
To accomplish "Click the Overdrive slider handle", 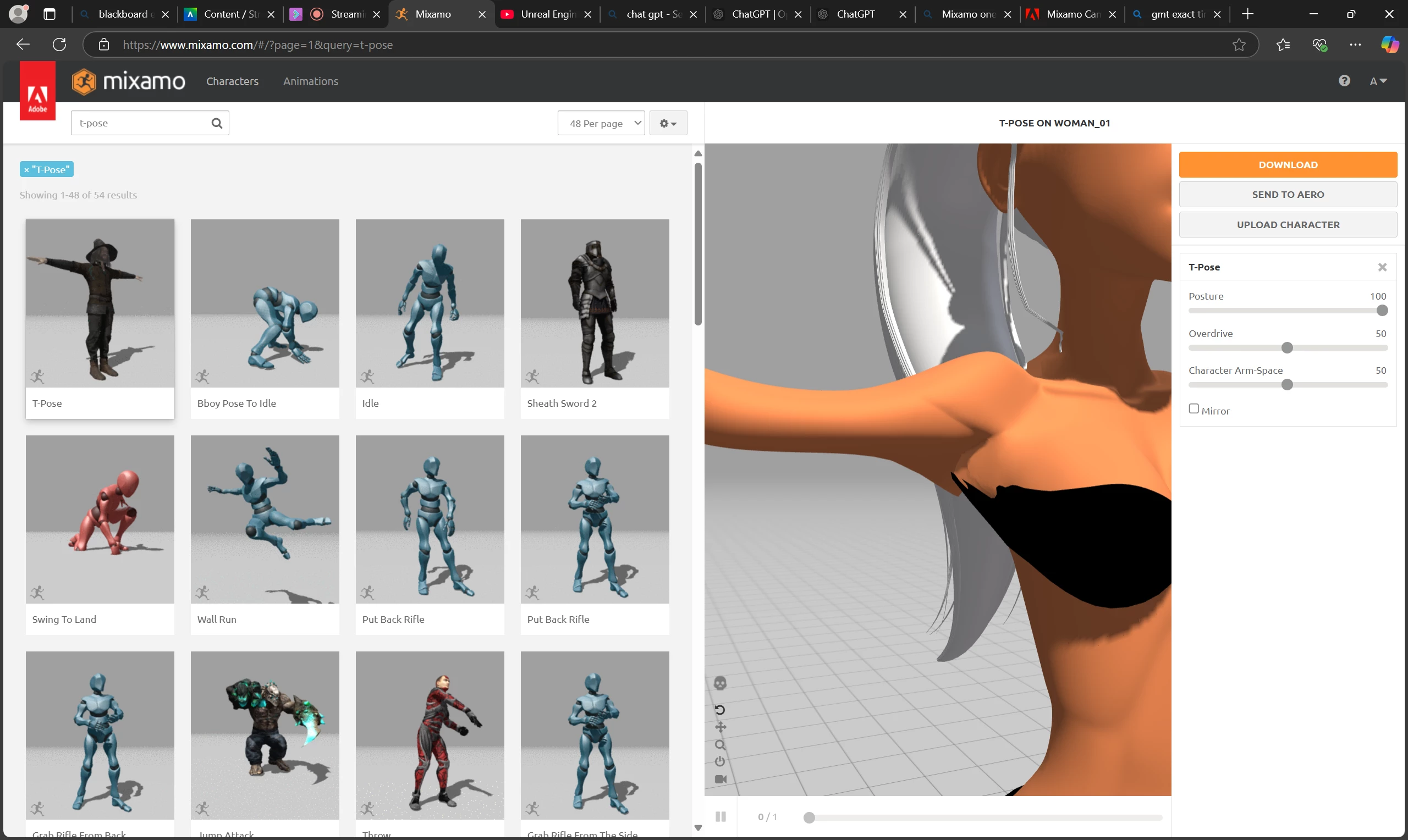I will 1286,348.
